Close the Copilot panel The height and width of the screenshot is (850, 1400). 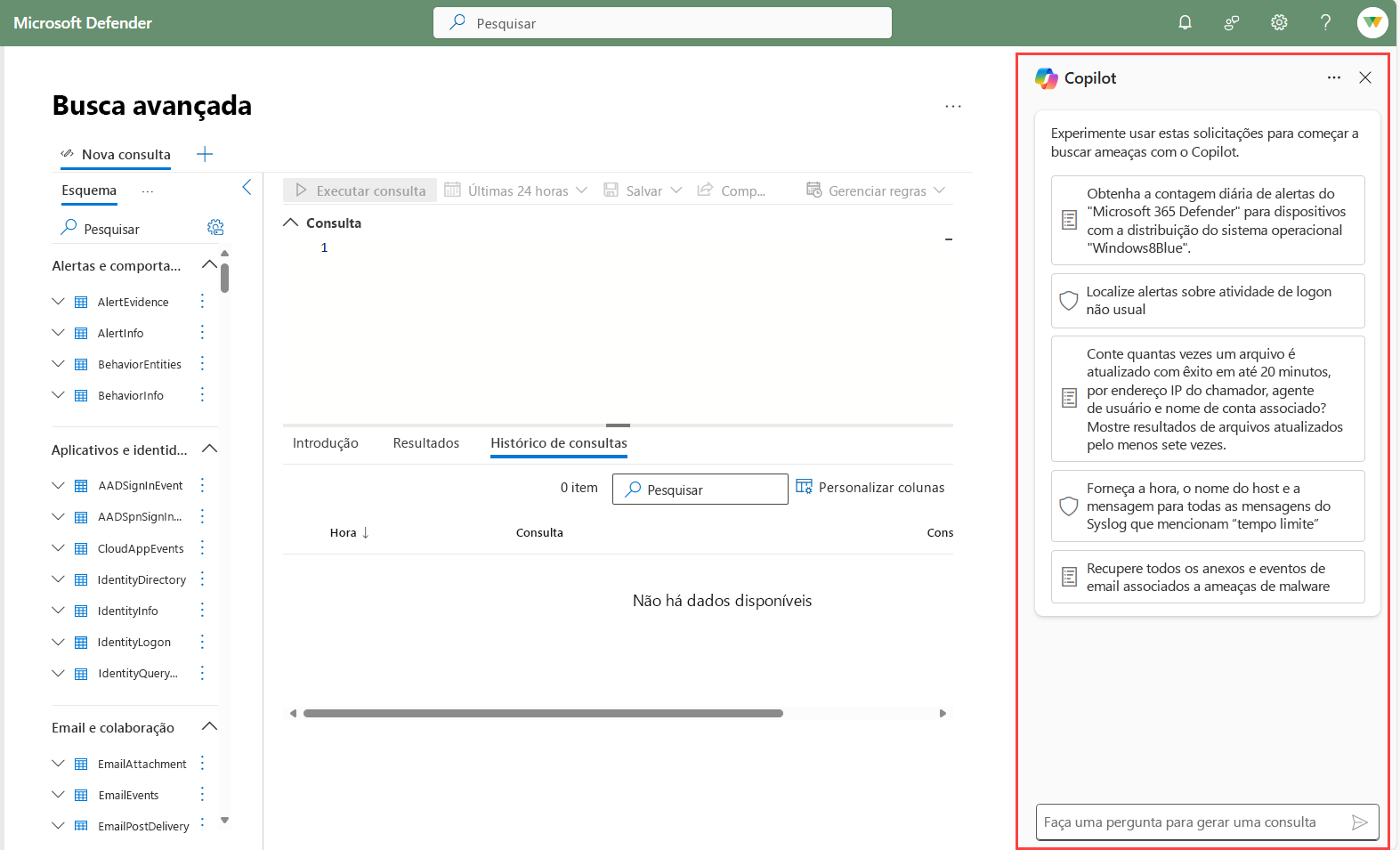pos(1365,77)
